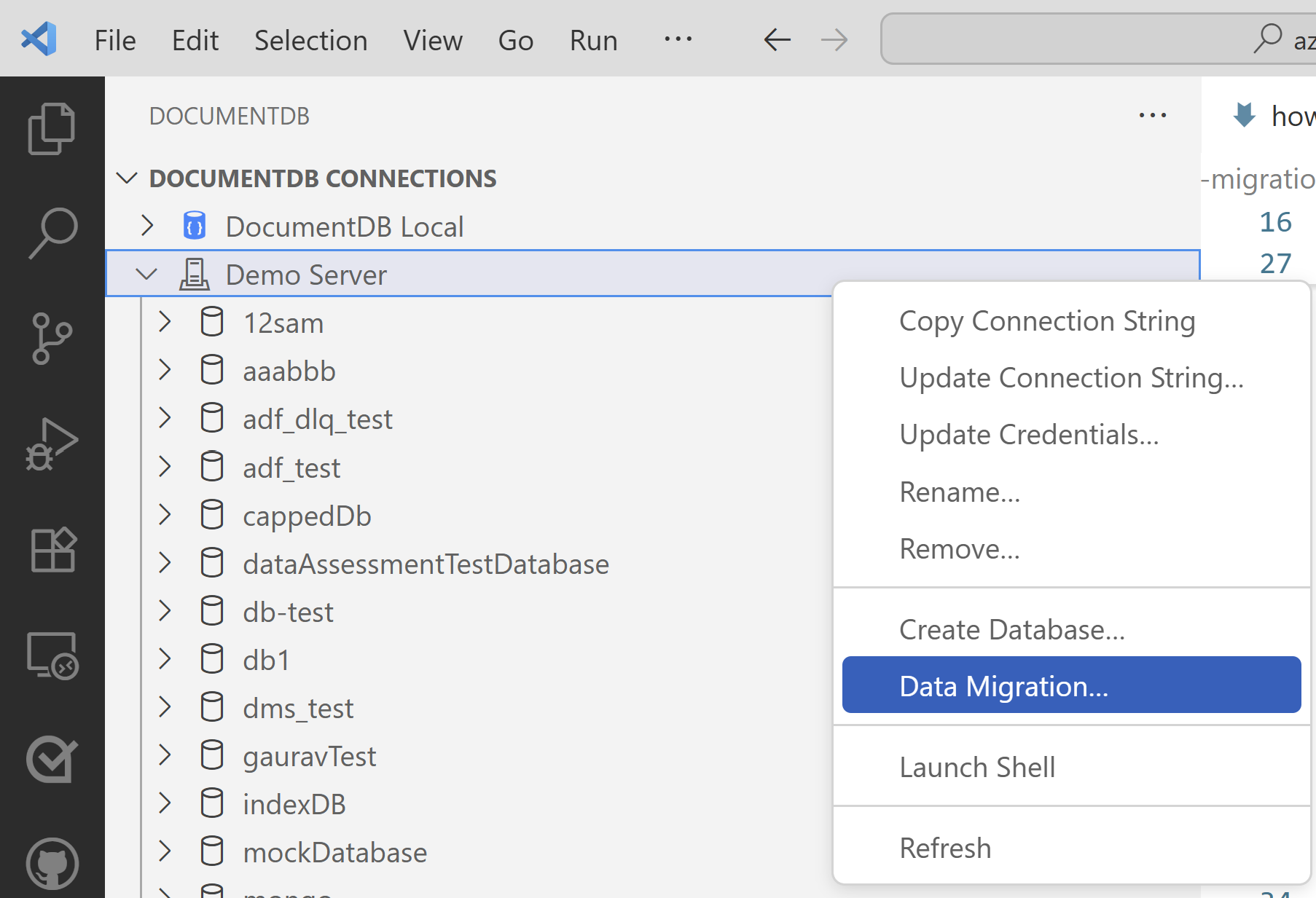Open the Testing view icon

pos(52,760)
